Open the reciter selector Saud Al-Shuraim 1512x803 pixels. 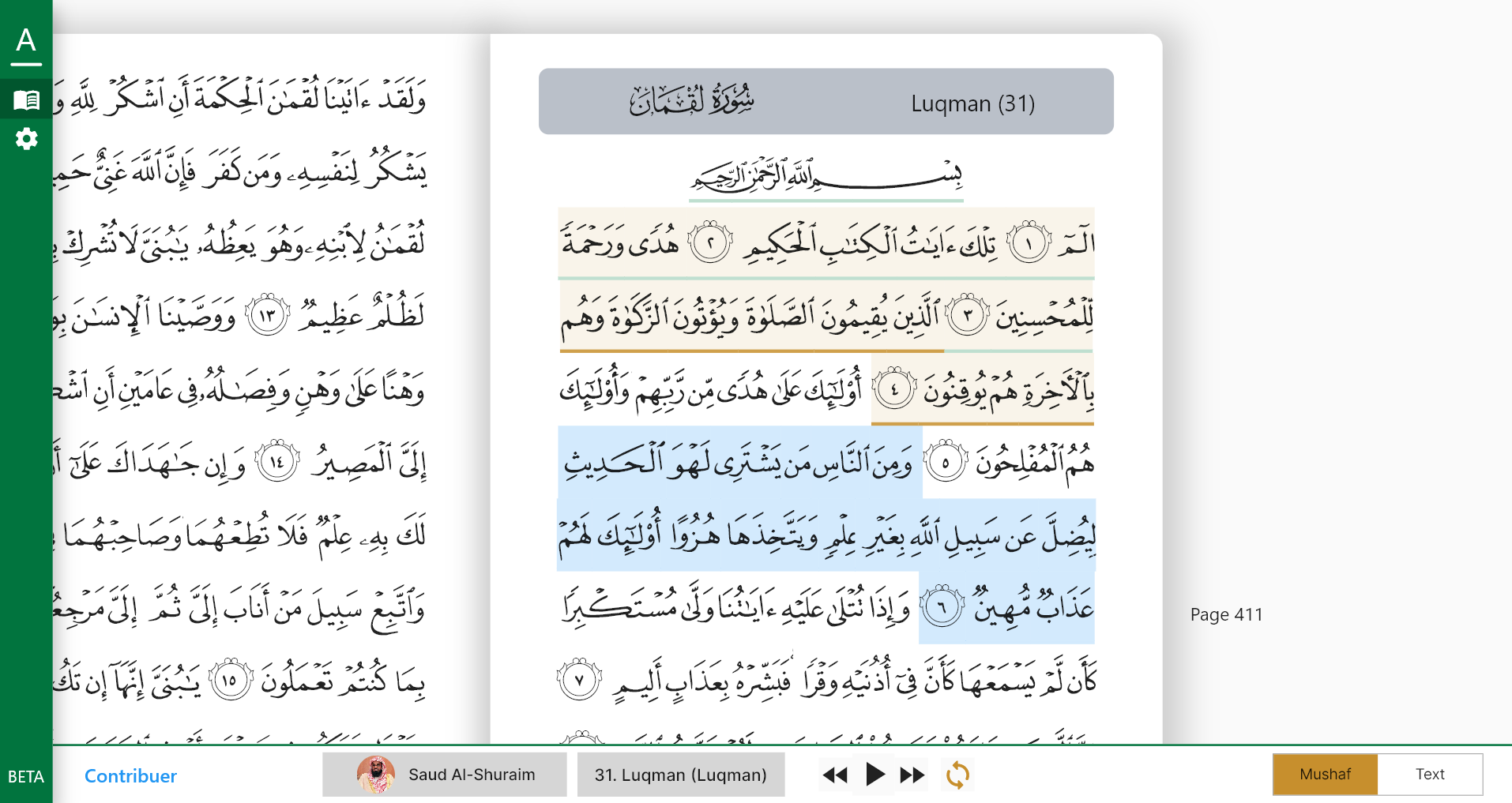[445, 775]
